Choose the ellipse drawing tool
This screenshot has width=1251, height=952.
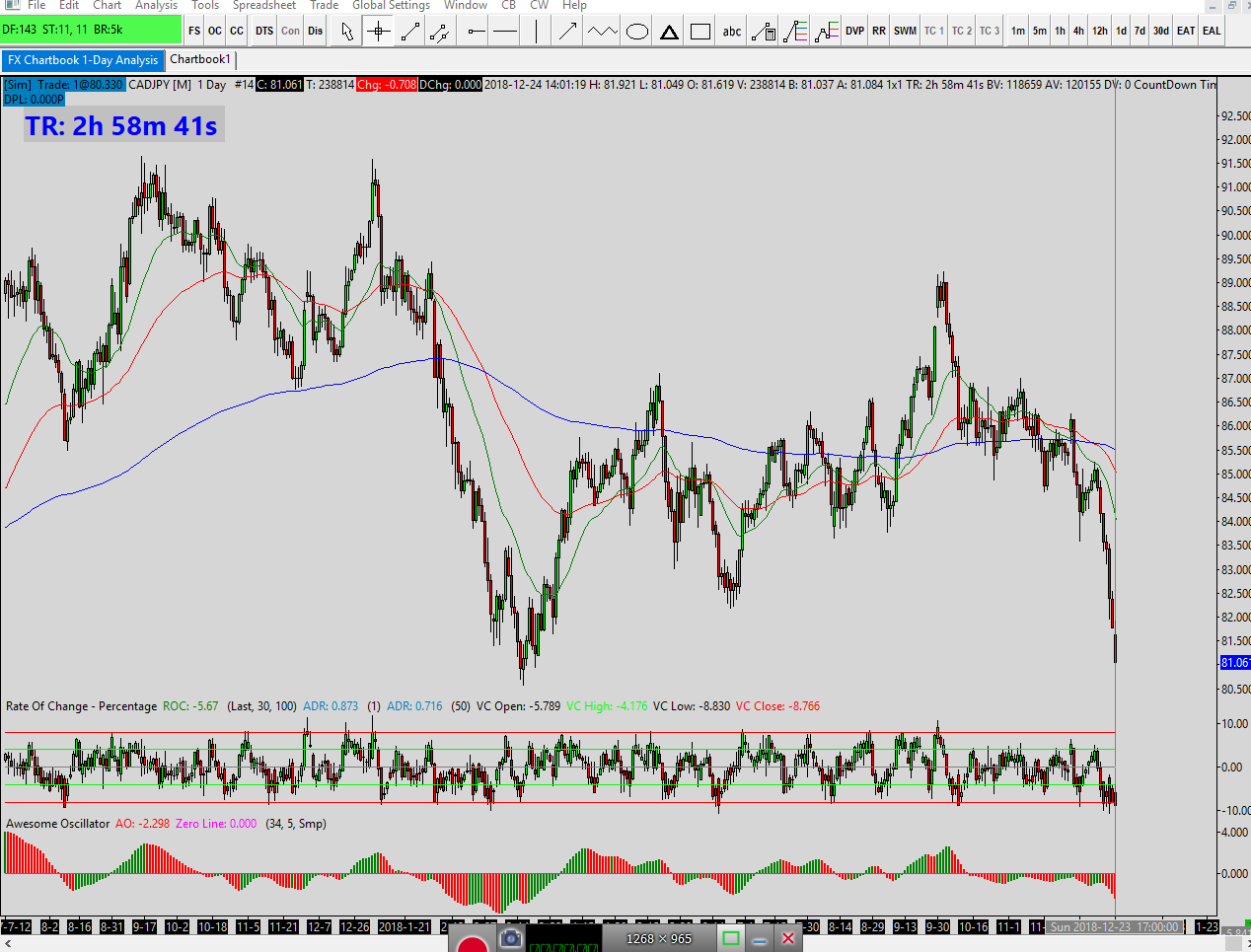pyautogui.click(x=637, y=32)
